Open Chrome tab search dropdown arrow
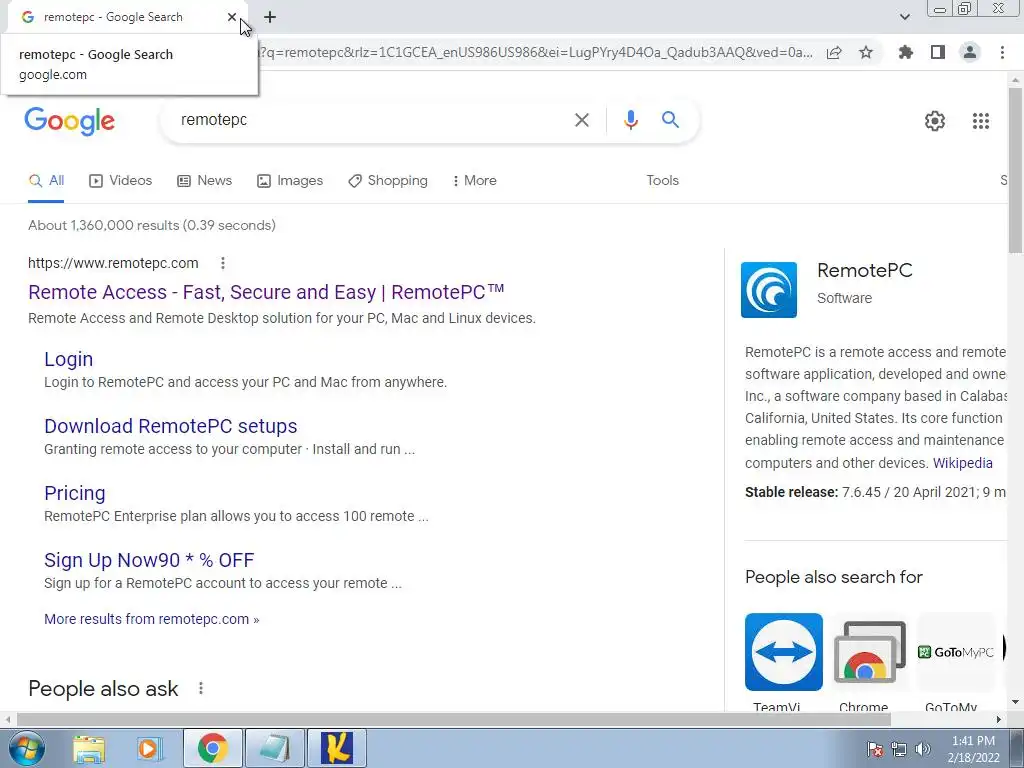 904,17
